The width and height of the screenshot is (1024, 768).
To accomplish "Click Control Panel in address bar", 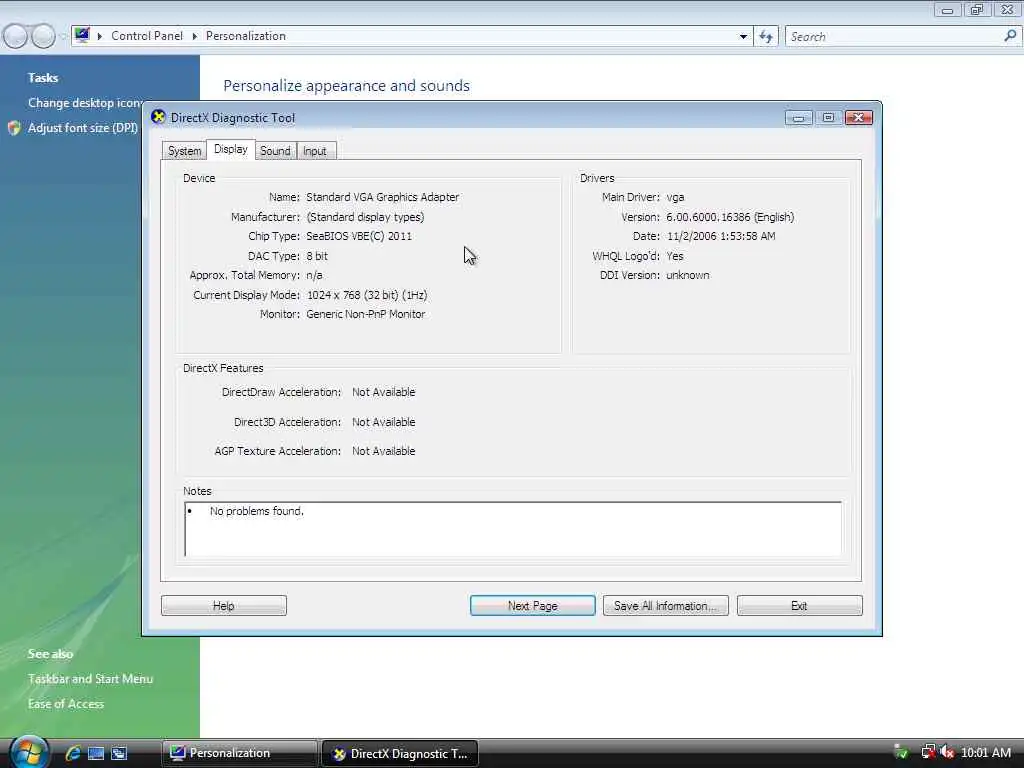I will pos(147,36).
